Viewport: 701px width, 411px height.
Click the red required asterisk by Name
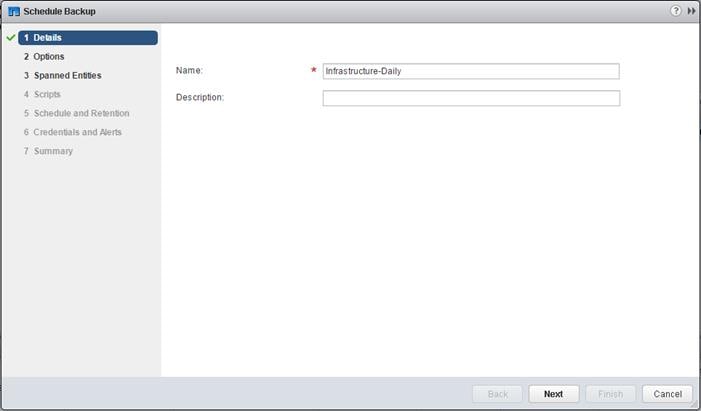coord(313,70)
